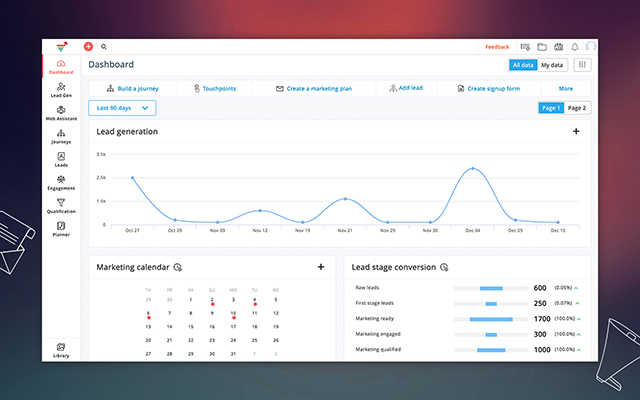Click the Marketing ready value 1700
This screenshot has width=640, height=400.
[x=542, y=319]
